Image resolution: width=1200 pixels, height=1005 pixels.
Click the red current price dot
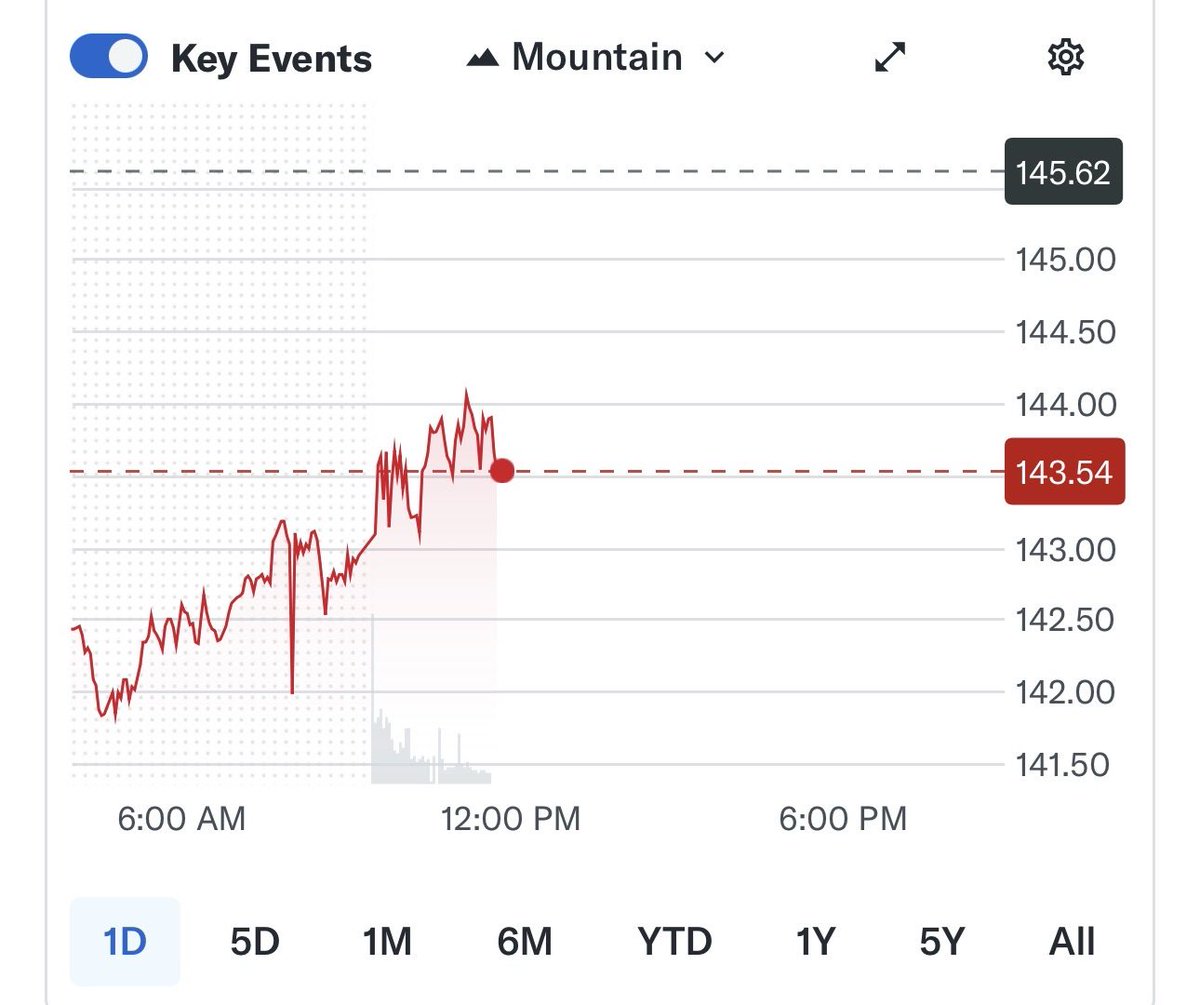click(x=502, y=470)
